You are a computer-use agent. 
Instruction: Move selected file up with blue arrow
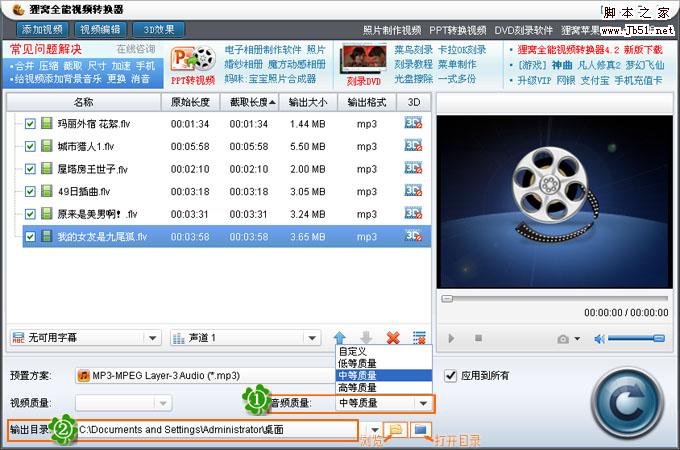[x=340, y=337]
